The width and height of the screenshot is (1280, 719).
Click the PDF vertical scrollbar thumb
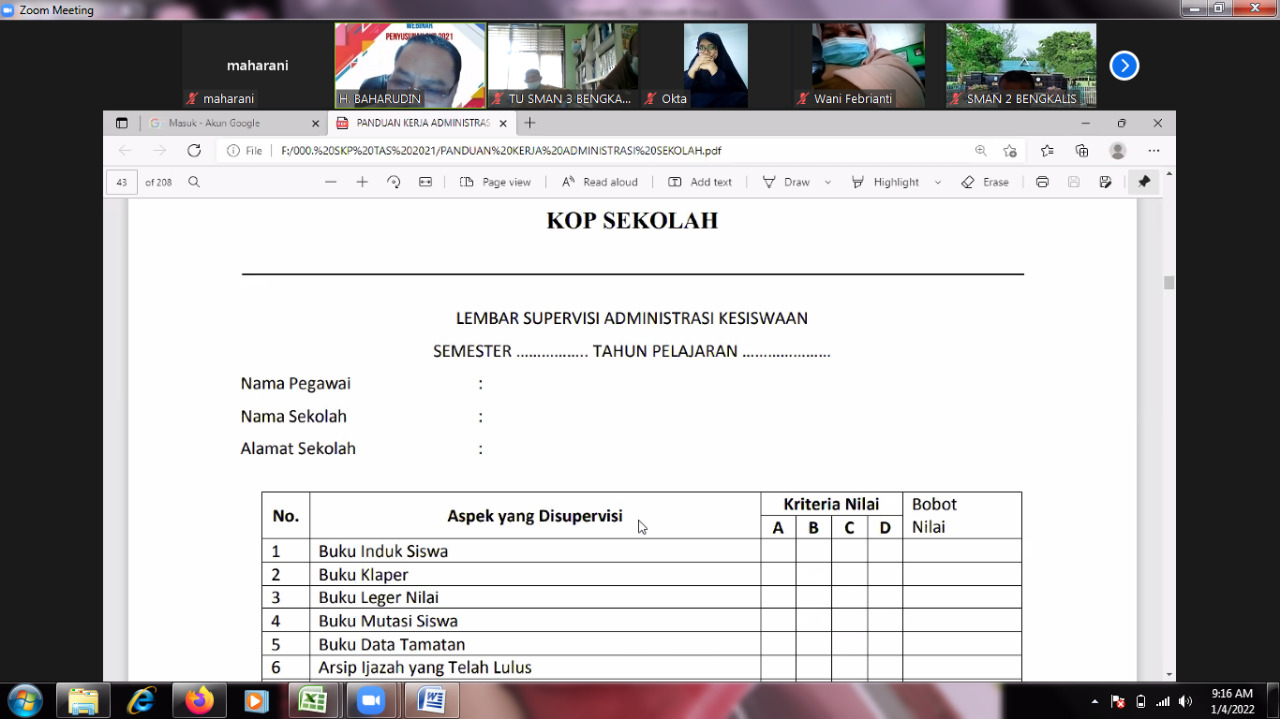(x=1169, y=283)
